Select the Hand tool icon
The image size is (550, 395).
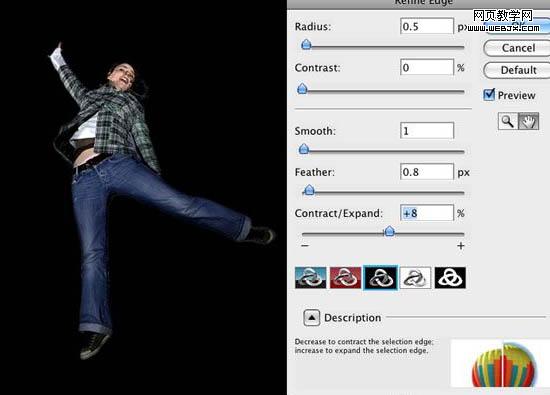(528, 121)
